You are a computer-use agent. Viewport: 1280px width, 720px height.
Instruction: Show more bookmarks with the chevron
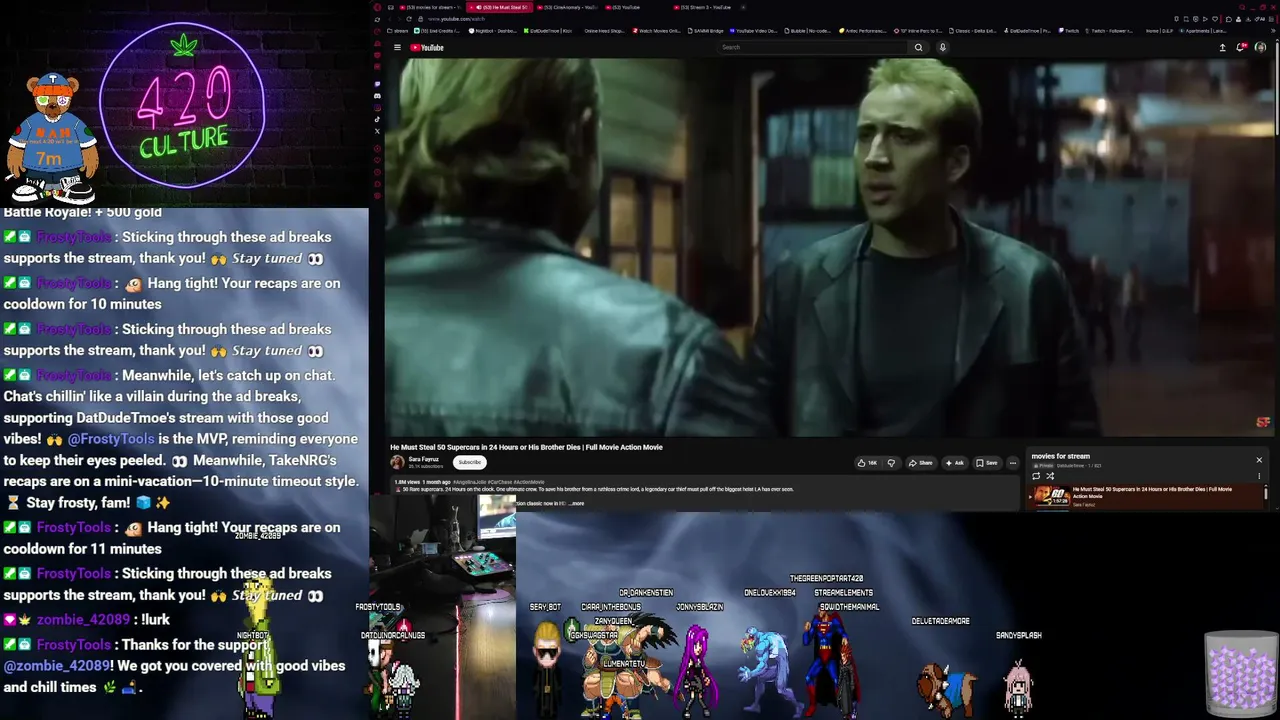click(x=1273, y=31)
